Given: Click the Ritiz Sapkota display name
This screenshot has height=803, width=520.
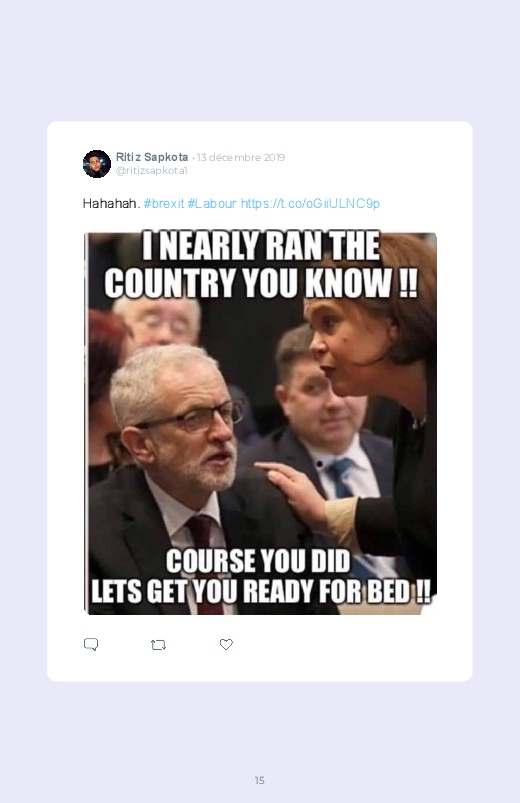Looking at the screenshot, I should pos(152,157).
